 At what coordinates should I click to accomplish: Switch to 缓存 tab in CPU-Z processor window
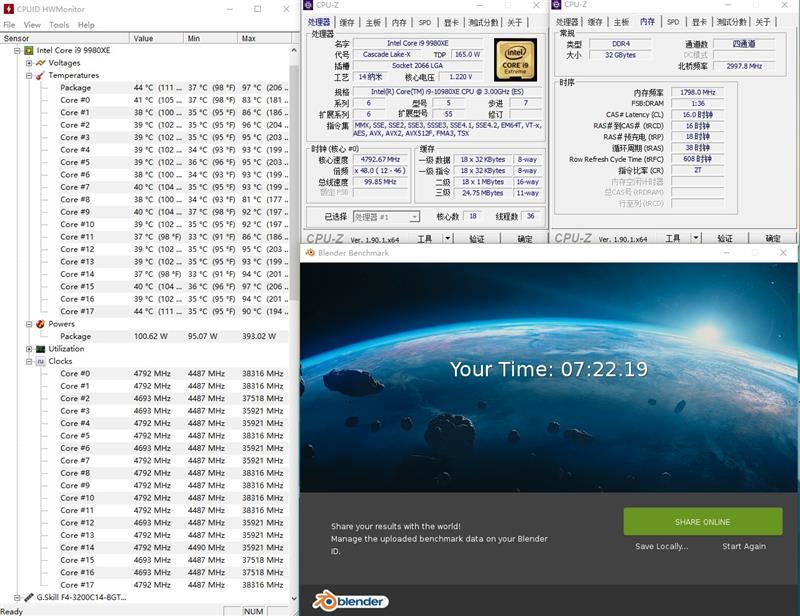click(347, 22)
